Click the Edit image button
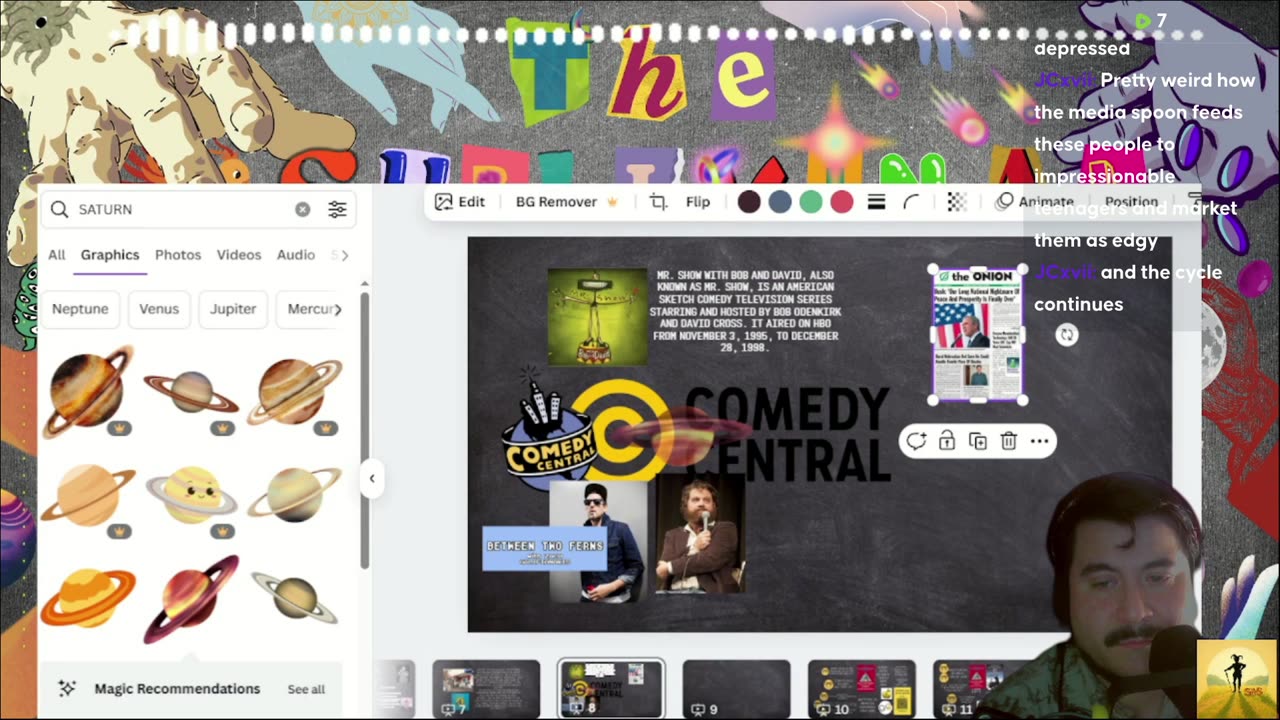This screenshot has height=720, width=1280. (460, 202)
